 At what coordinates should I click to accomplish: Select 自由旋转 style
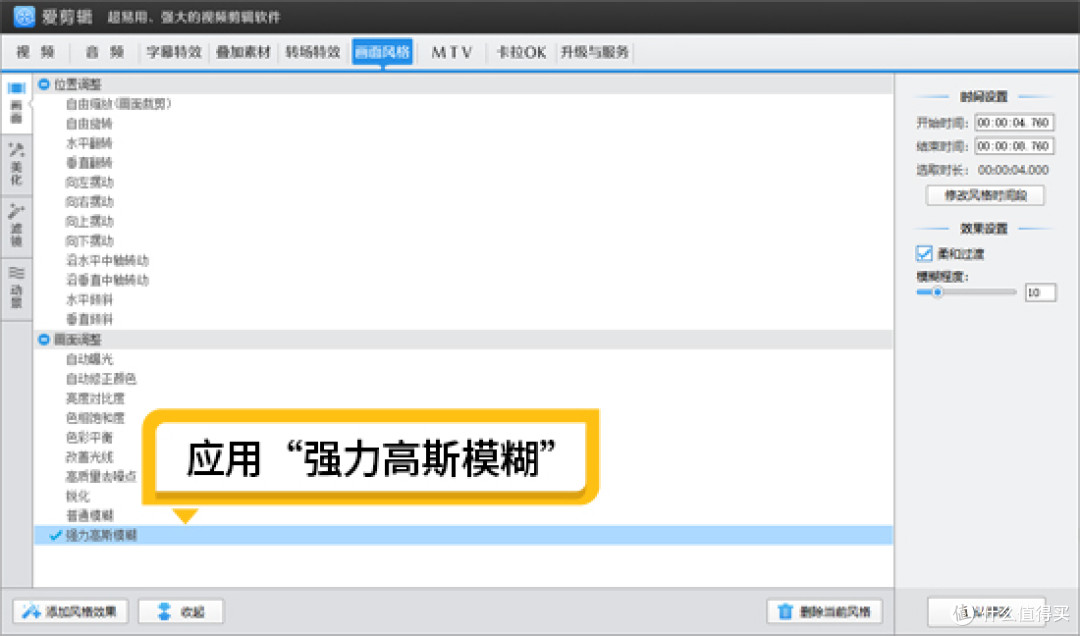tap(89, 123)
